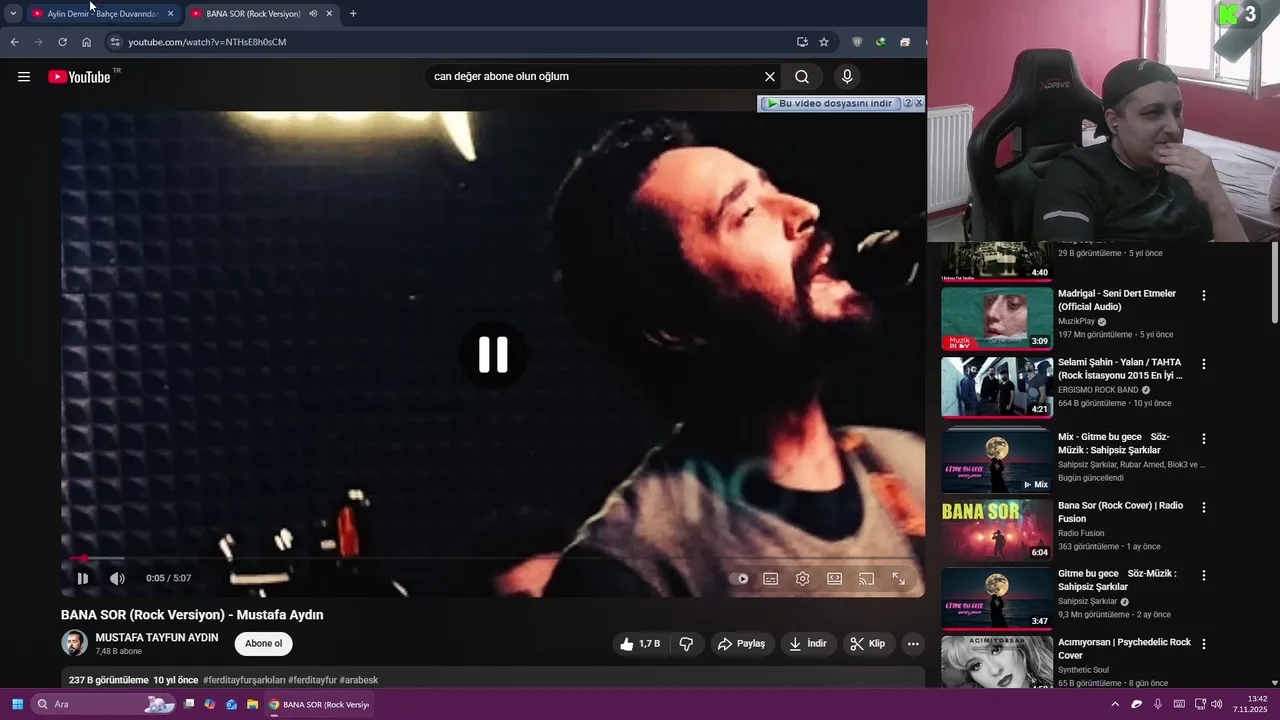The height and width of the screenshot is (720, 1280).
Task: Reload the current page
Action: (x=62, y=42)
